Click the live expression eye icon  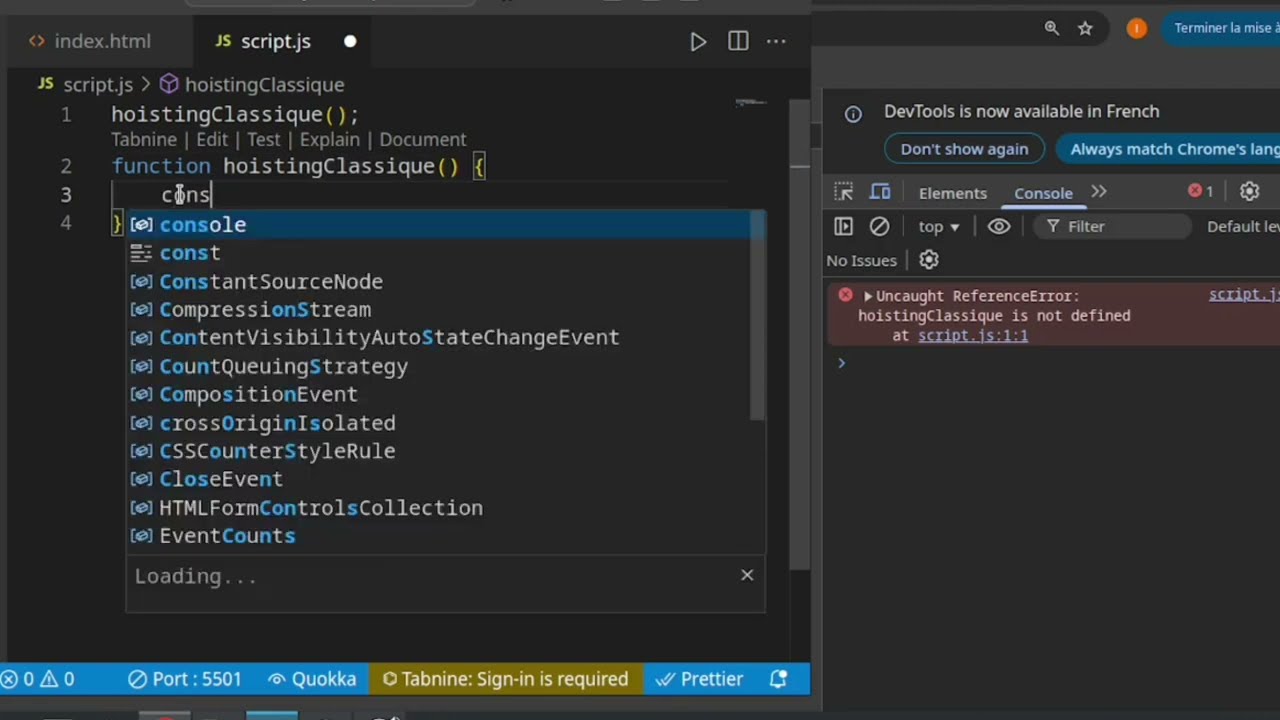pos(999,227)
